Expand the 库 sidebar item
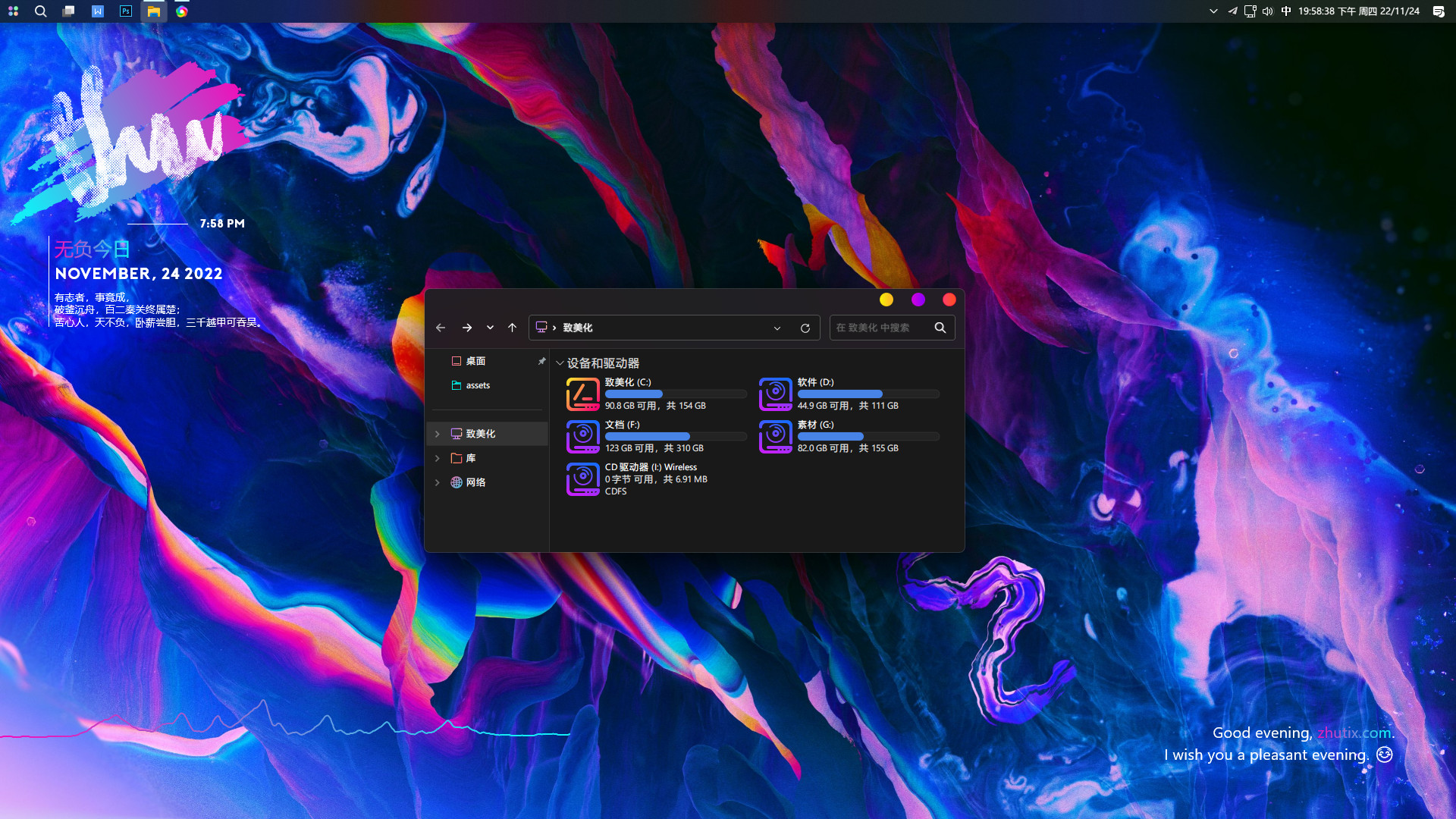Image resolution: width=1456 pixels, height=819 pixels. [438, 458]
